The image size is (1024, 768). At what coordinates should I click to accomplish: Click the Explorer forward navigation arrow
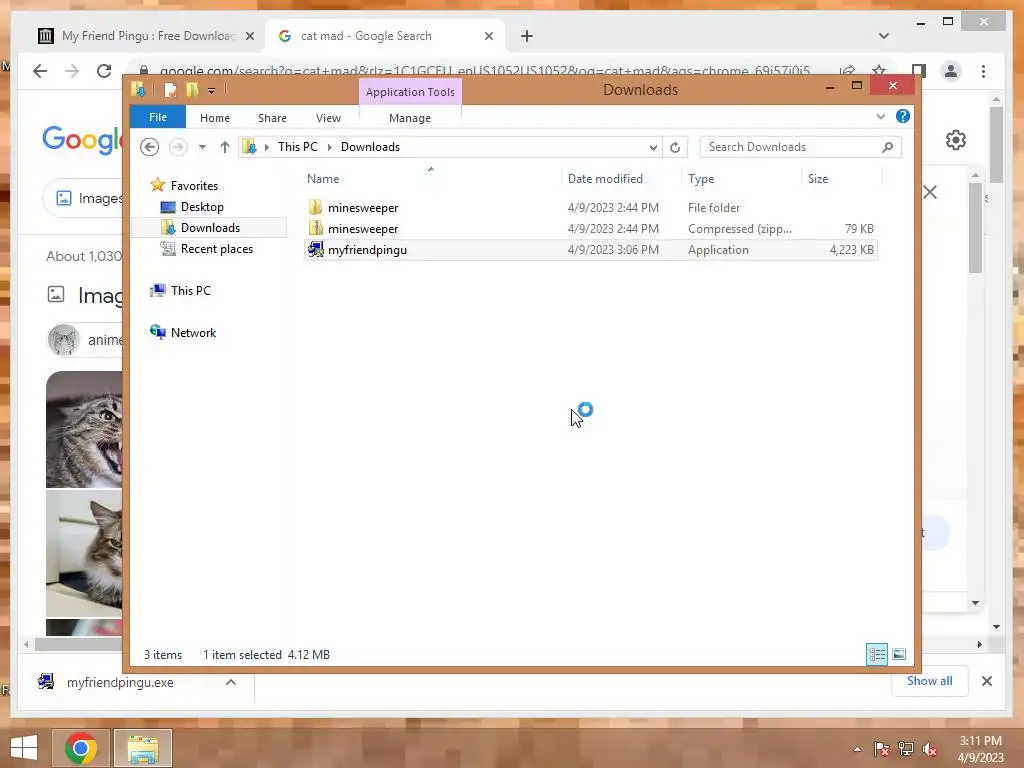pyautogui.click(x=178, y=147)
